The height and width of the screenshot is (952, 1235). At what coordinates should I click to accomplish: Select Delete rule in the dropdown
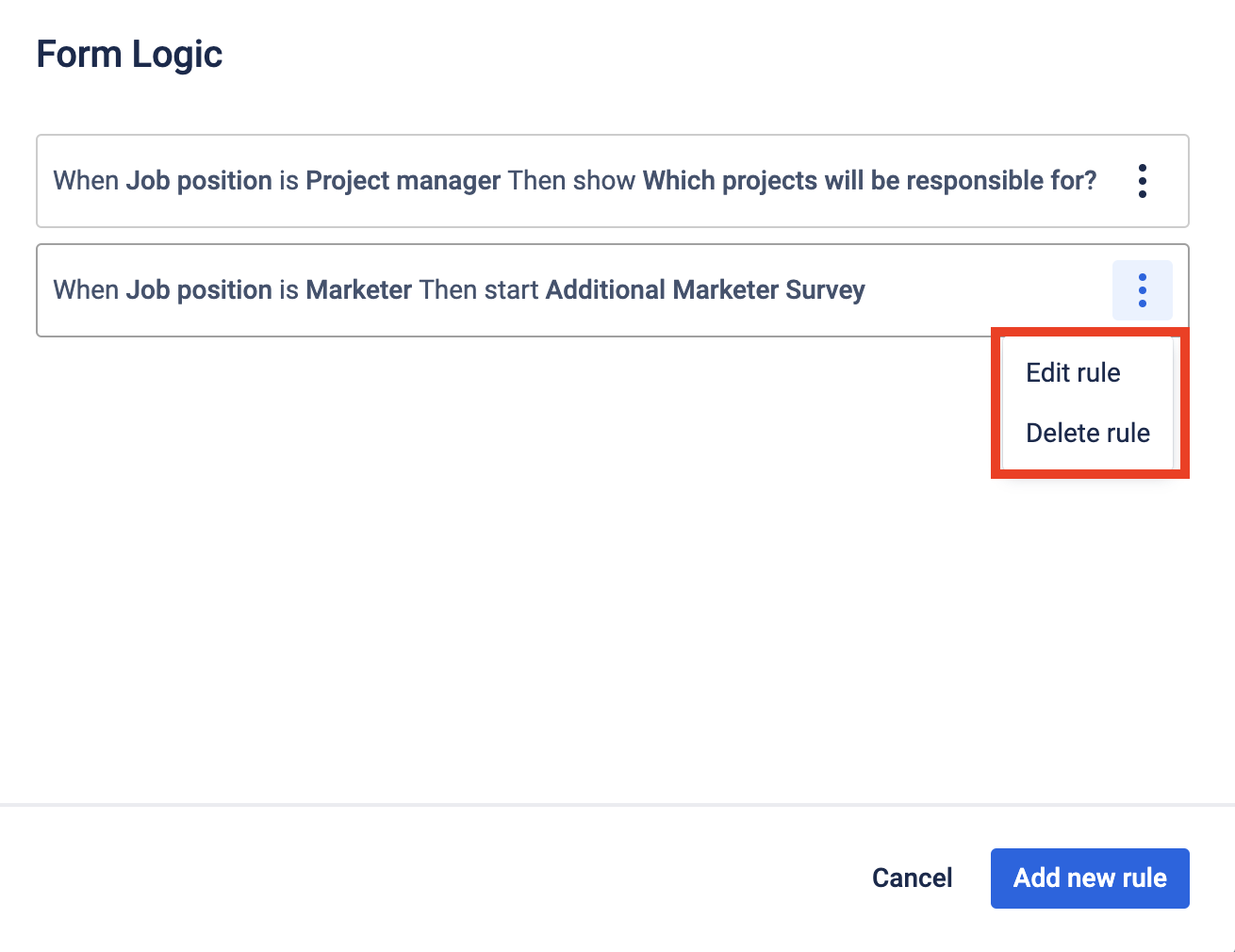pyautogui.click(x=1087, y=434)
